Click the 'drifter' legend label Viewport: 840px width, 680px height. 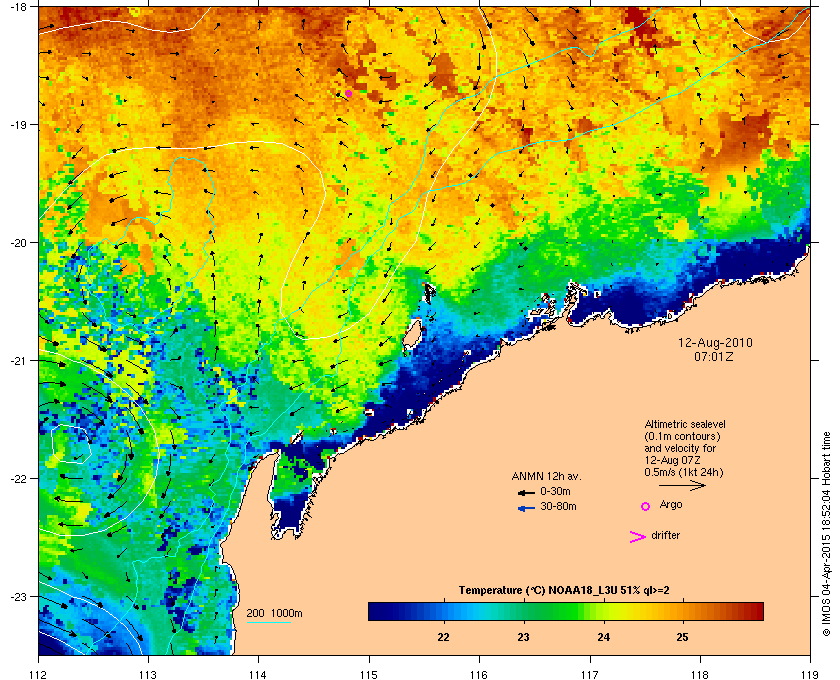(665, 535)
